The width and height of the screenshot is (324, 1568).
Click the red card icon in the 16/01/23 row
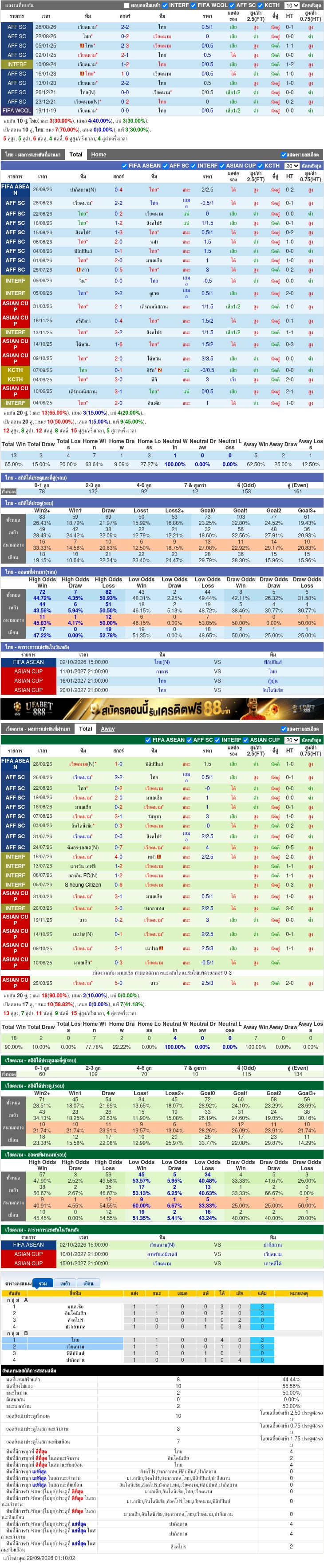pos(82,74)
